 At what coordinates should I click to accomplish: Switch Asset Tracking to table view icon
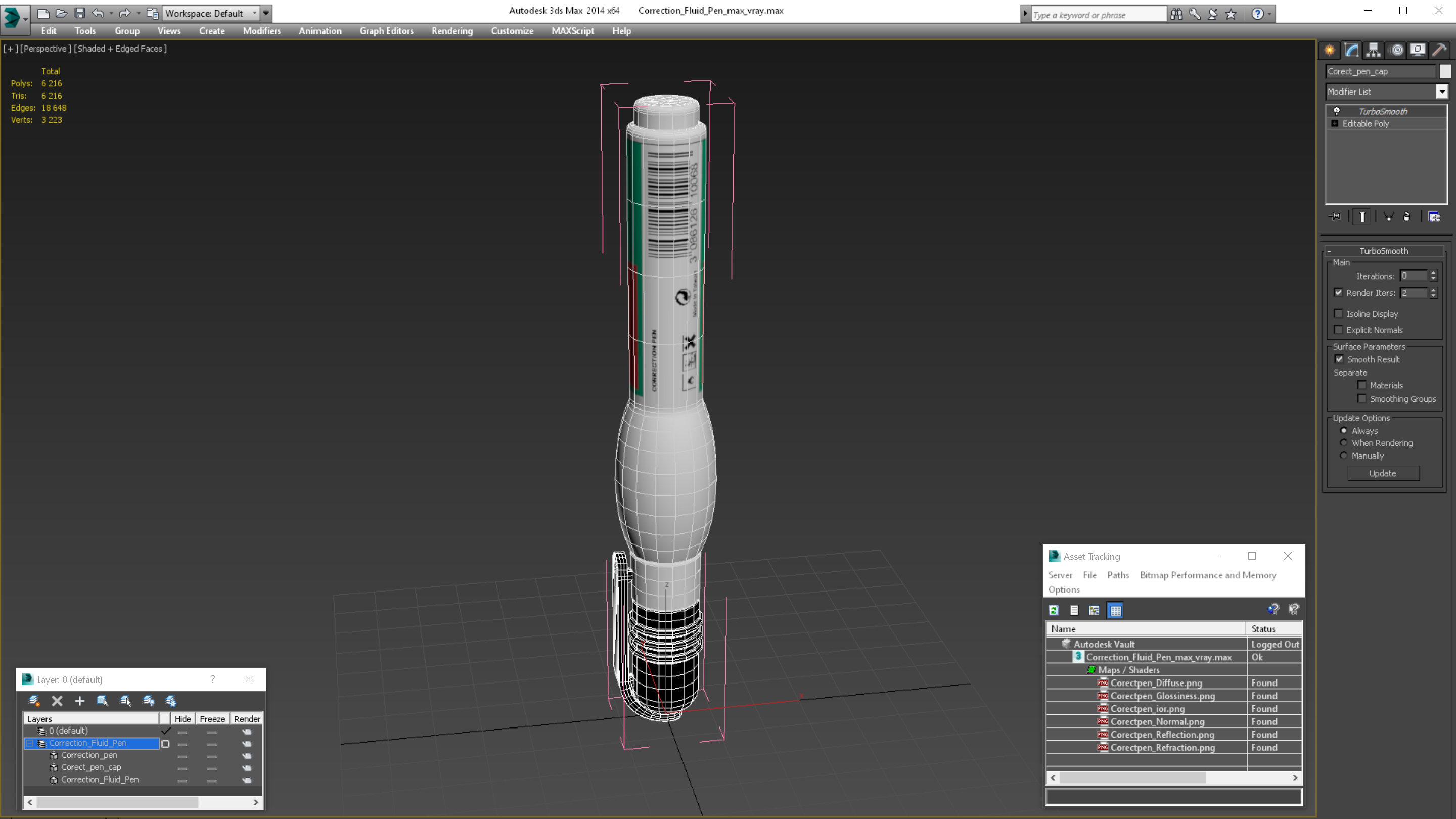(x=1116, y=610)
